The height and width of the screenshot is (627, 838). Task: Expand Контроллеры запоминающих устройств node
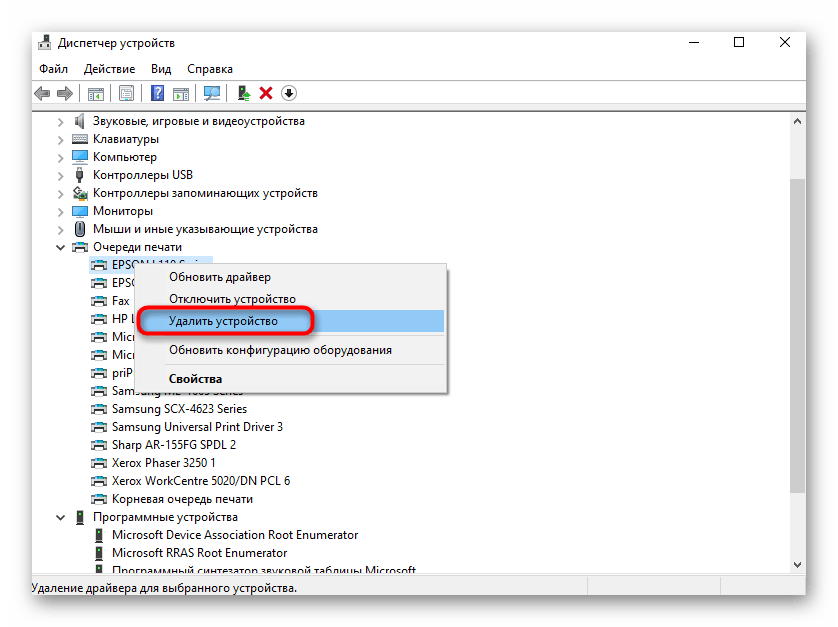[x=60, y=193]
